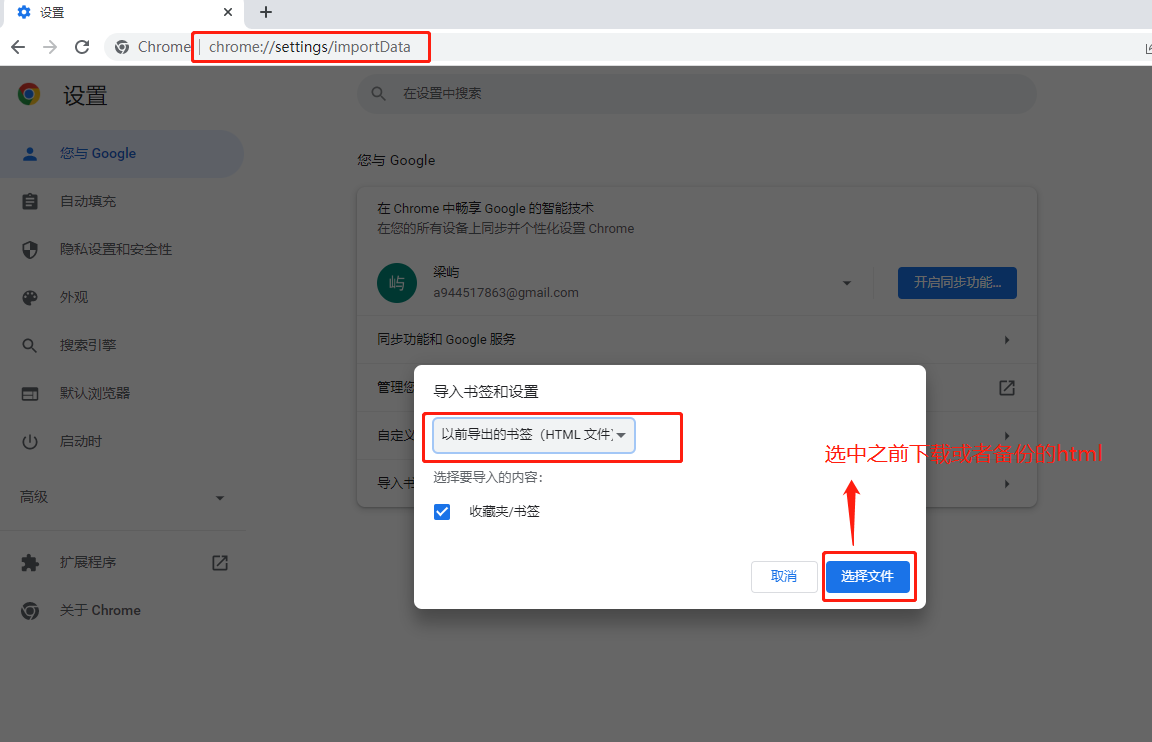1152x742 pixels.
Task: Open 同步功能和 Google 服务 row
Action: click(x=696, y=339)
